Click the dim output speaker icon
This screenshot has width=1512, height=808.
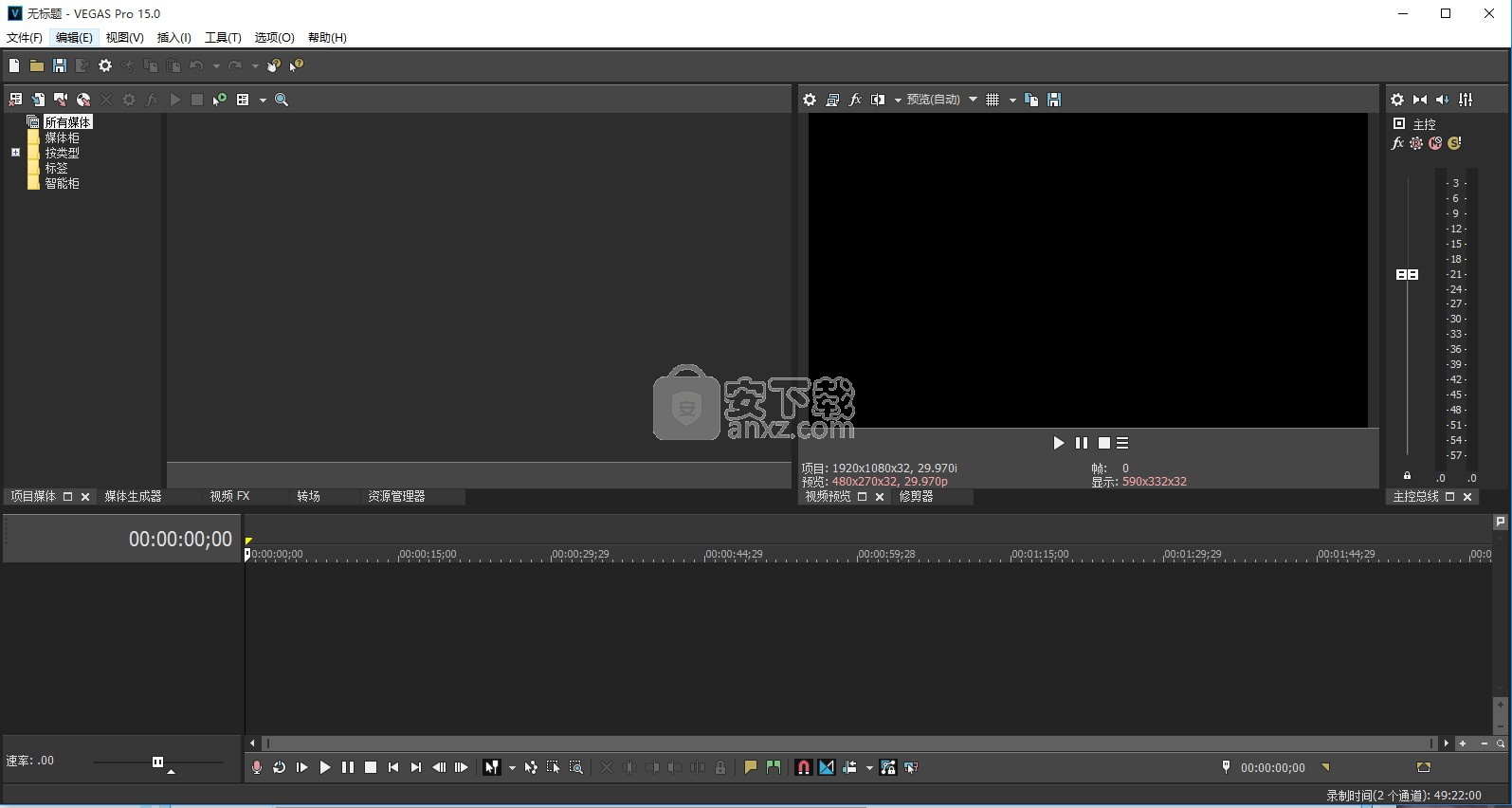(1443, 100)
